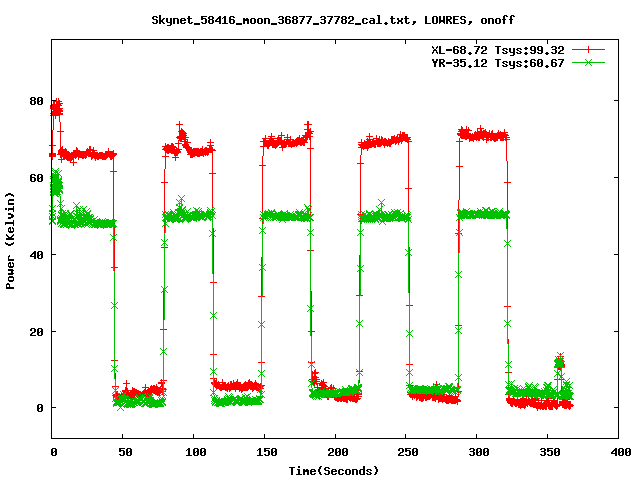Click x-axis tick label '350'
Screen dimensions: 640x480
click(x=550, y=452)
